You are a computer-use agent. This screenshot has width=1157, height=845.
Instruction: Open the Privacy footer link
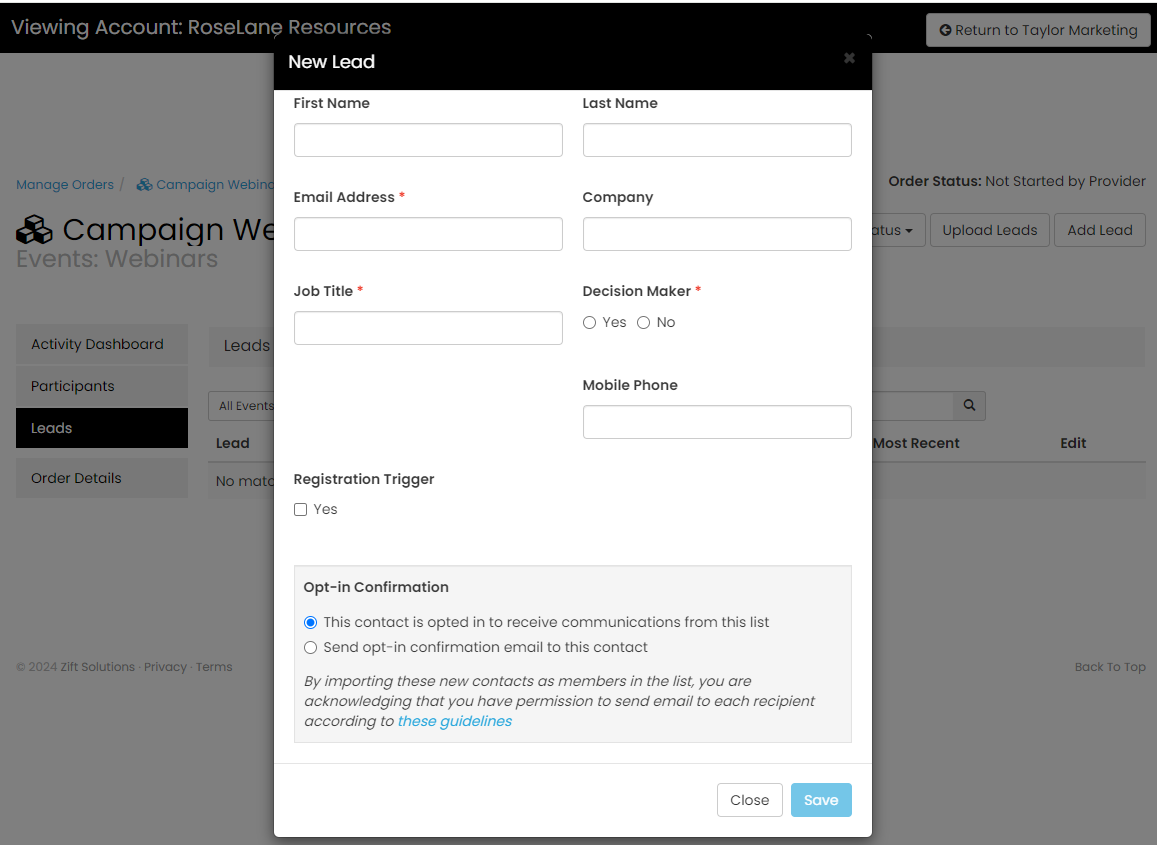pos(165,666)
